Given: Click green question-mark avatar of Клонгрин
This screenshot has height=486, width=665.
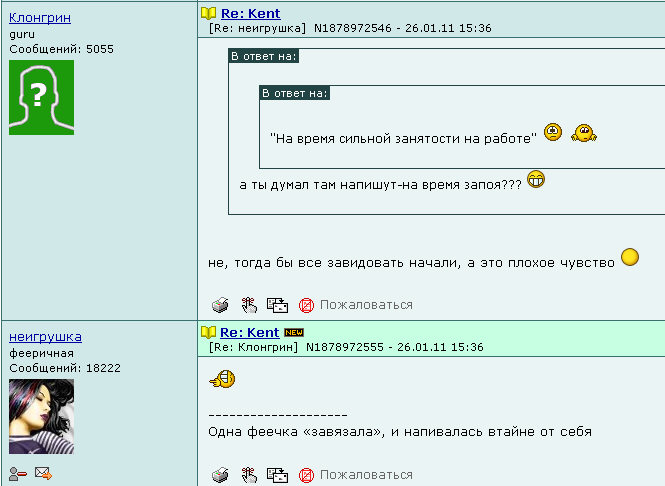Looking at the screenshot, I should pyautogui.click(x=42, y=98).
